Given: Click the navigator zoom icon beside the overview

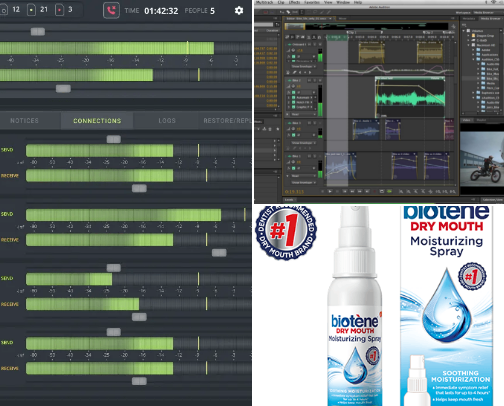Looking at the screenshot, I should point(453,26).
